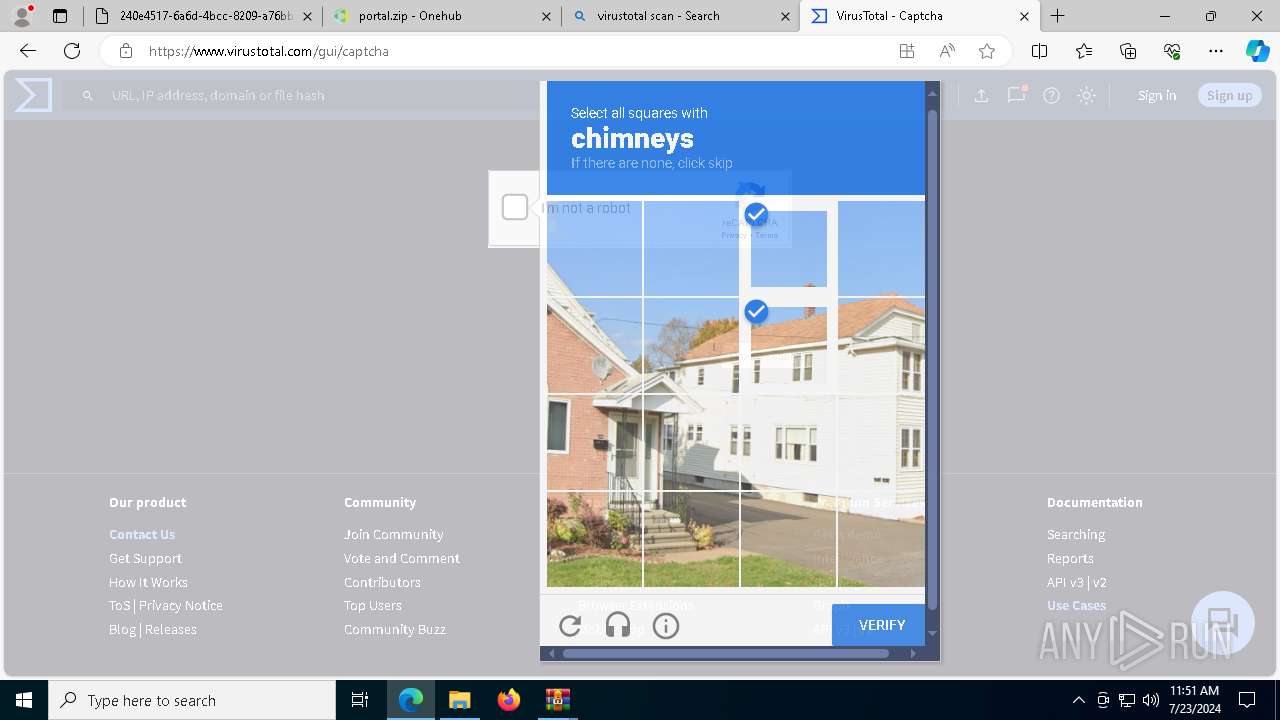The height and width of the screenshot is (720, 1280).
Task: Open the browser profile icon
Action: click(x=22, y=16)
